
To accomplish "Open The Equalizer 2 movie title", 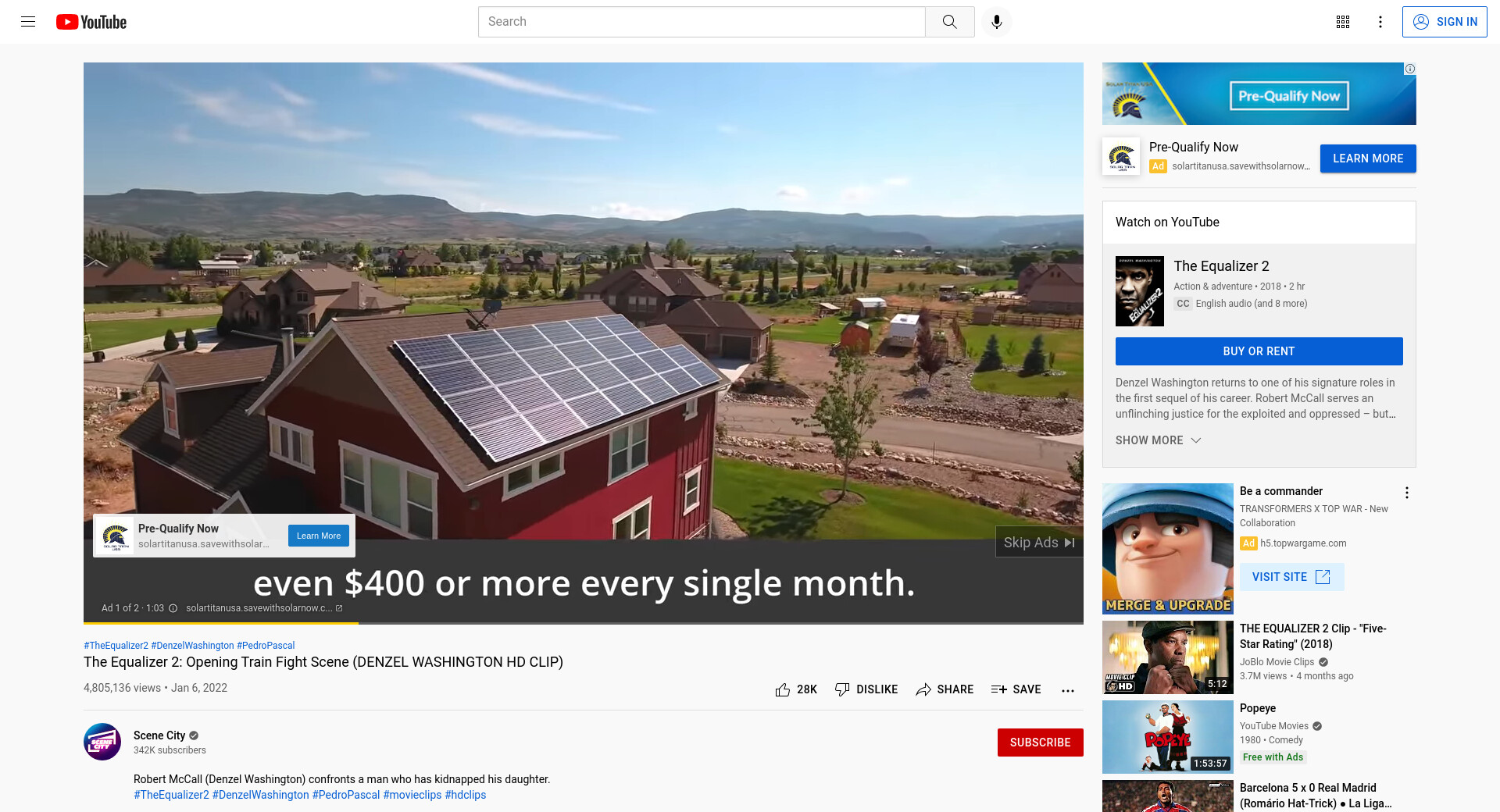I will pyautogui.click(x=1221, y=266).
